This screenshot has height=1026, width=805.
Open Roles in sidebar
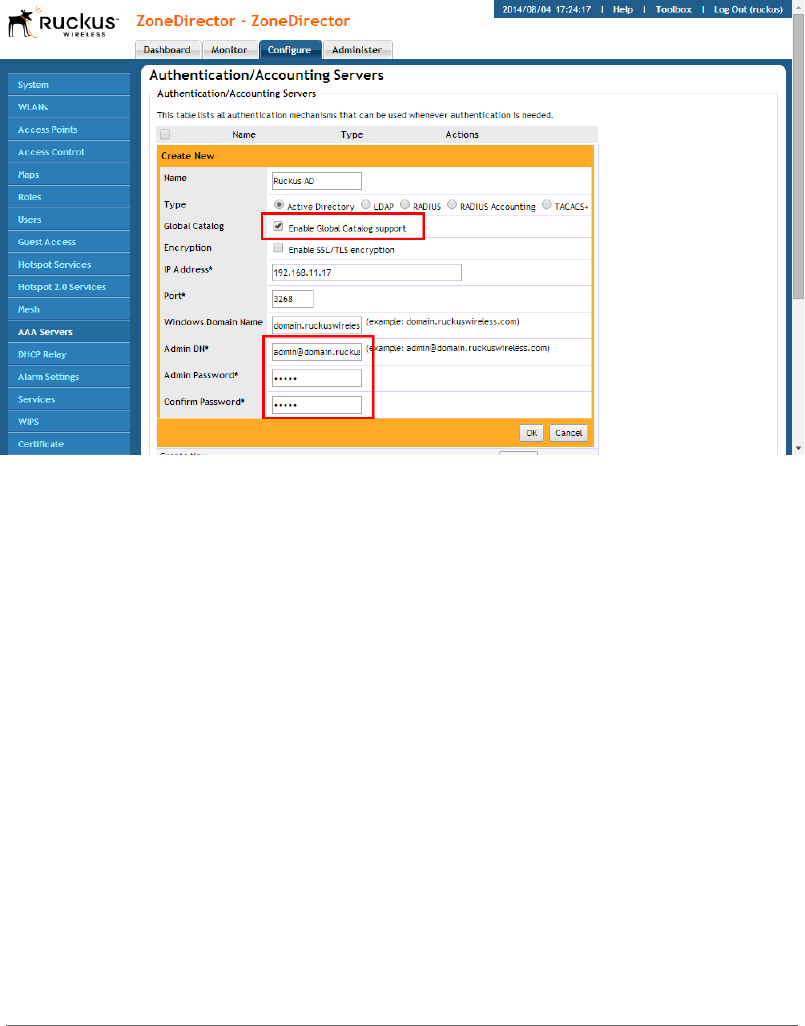click(69, 197)
